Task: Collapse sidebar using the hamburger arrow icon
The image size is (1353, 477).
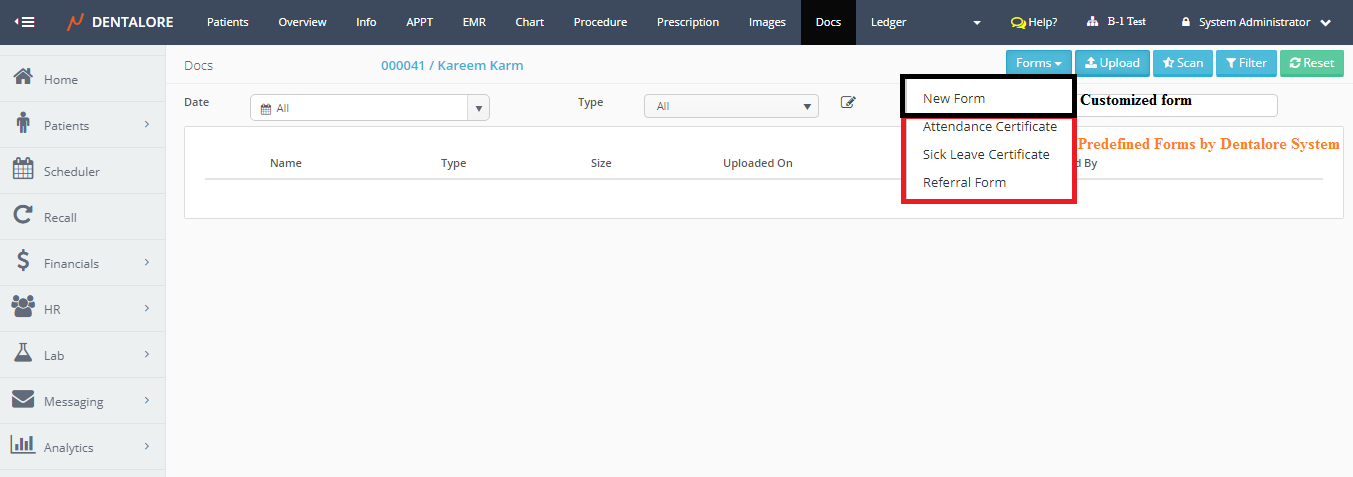Action: (23, 22)
